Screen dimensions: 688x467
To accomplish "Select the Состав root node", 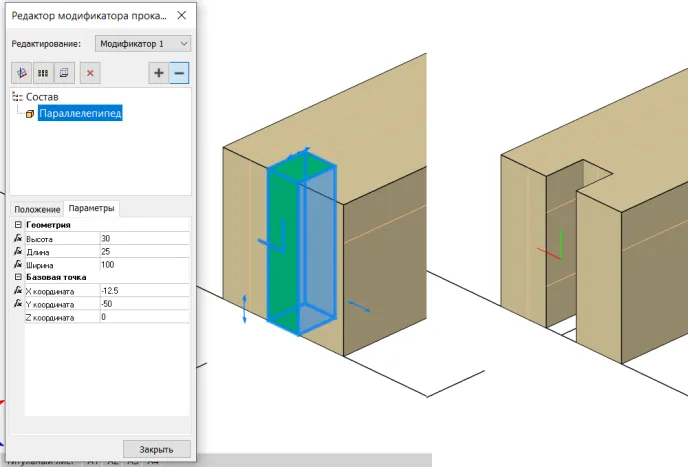I will point(42,97).
